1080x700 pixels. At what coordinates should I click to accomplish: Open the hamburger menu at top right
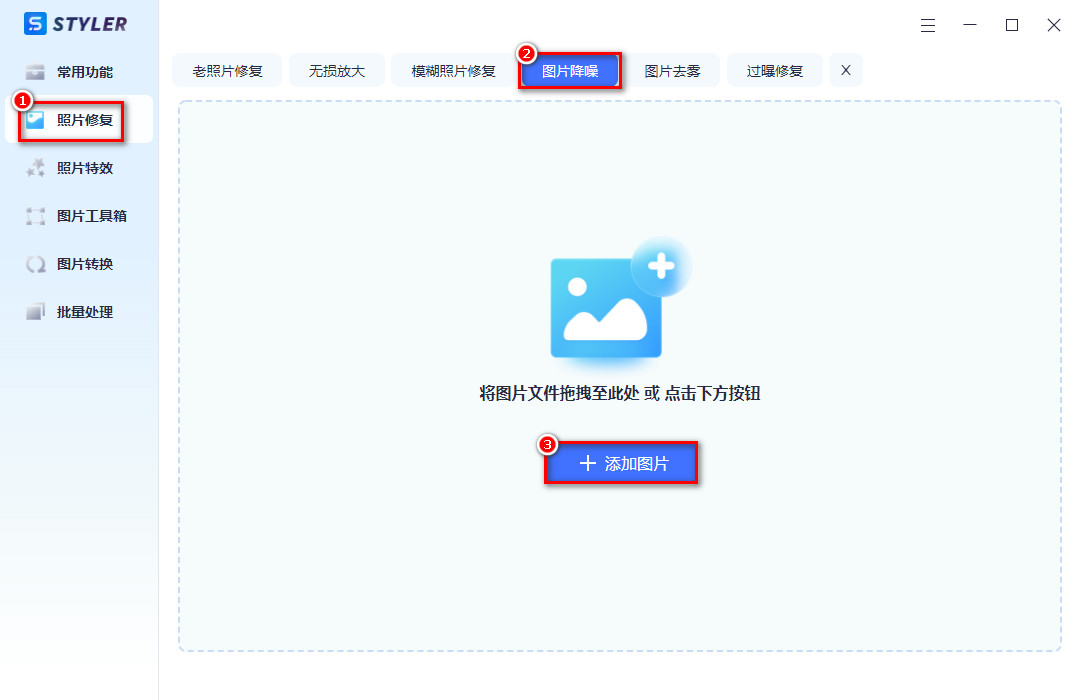click(x=928, y=25)
